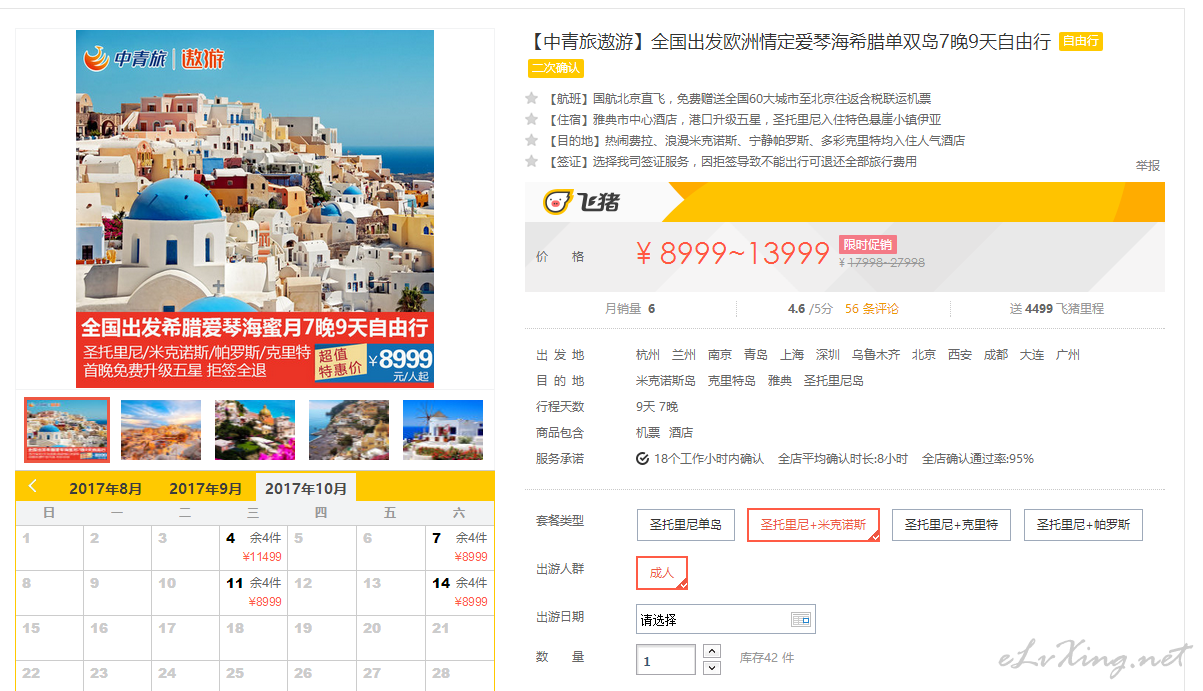Click the main Santorini product image

pos(255,209)
